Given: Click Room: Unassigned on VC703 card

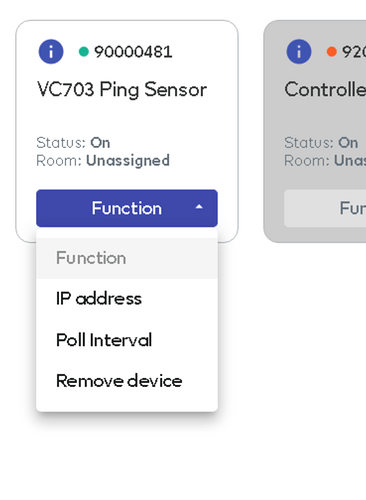Looking at the screenshot, I should [103, 161].
